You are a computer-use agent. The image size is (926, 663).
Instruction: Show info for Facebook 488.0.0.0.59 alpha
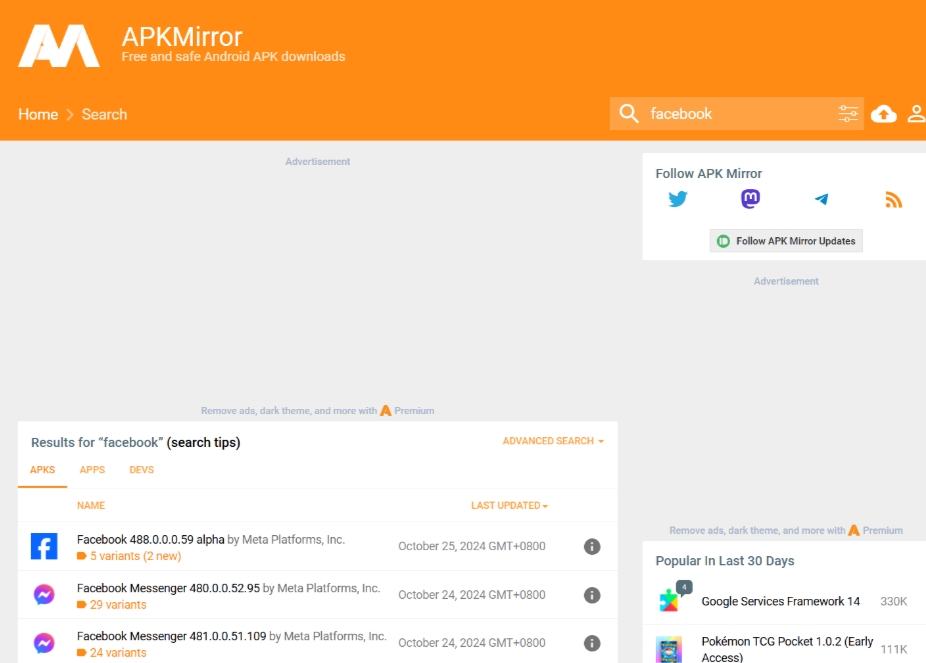point(592,547)
